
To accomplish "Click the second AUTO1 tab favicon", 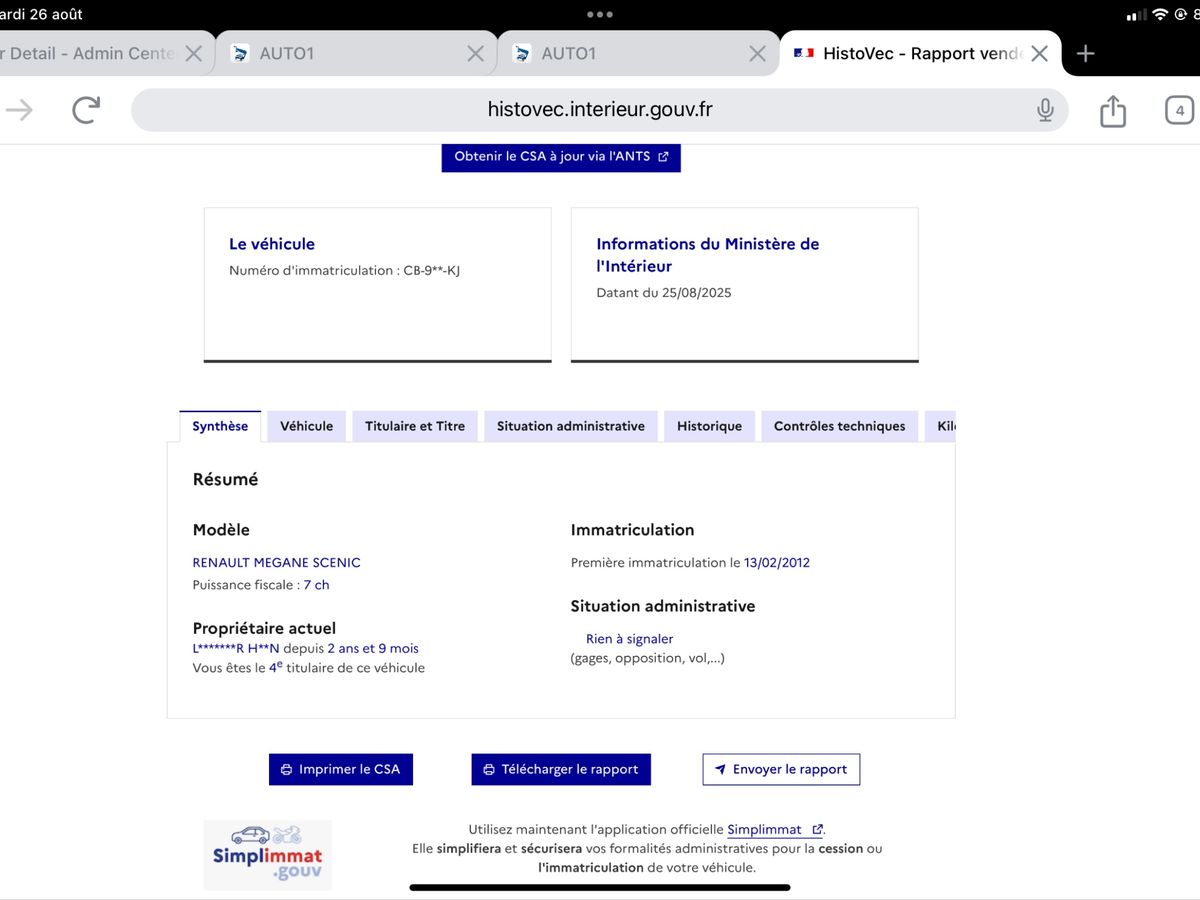I will point(522,54).
